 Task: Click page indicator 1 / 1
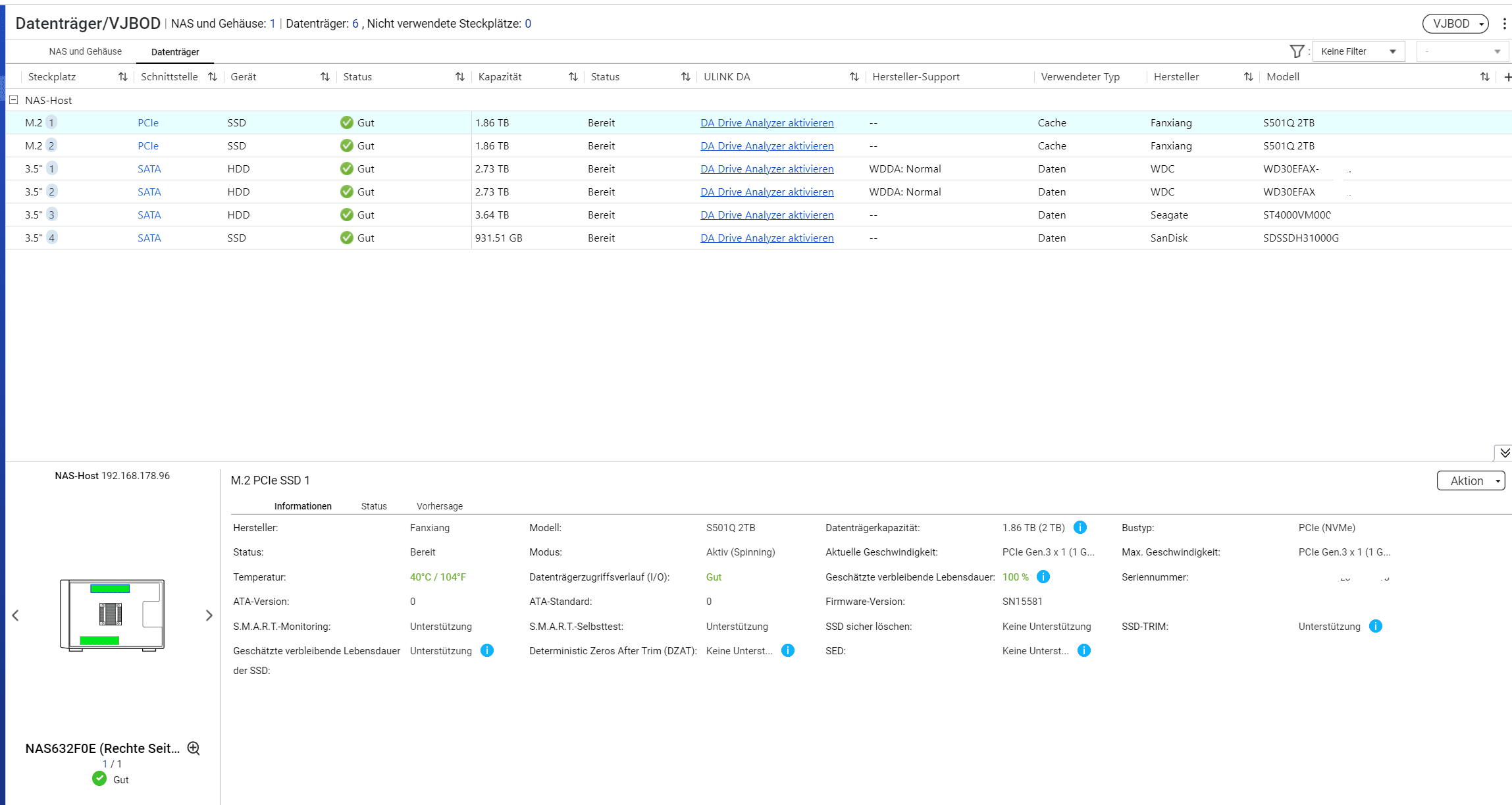(x=112, y=764)
